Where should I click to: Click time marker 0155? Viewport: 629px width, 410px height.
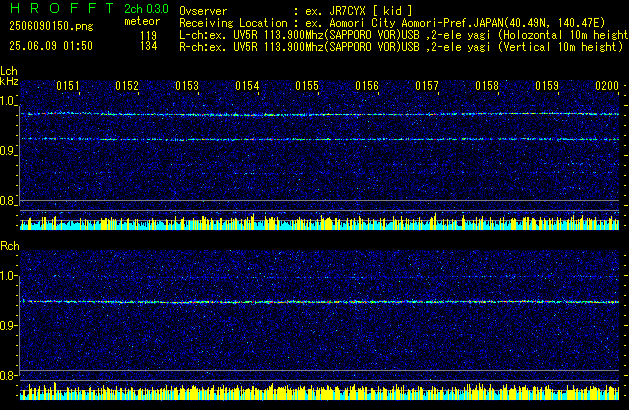(x=307, y=86)
